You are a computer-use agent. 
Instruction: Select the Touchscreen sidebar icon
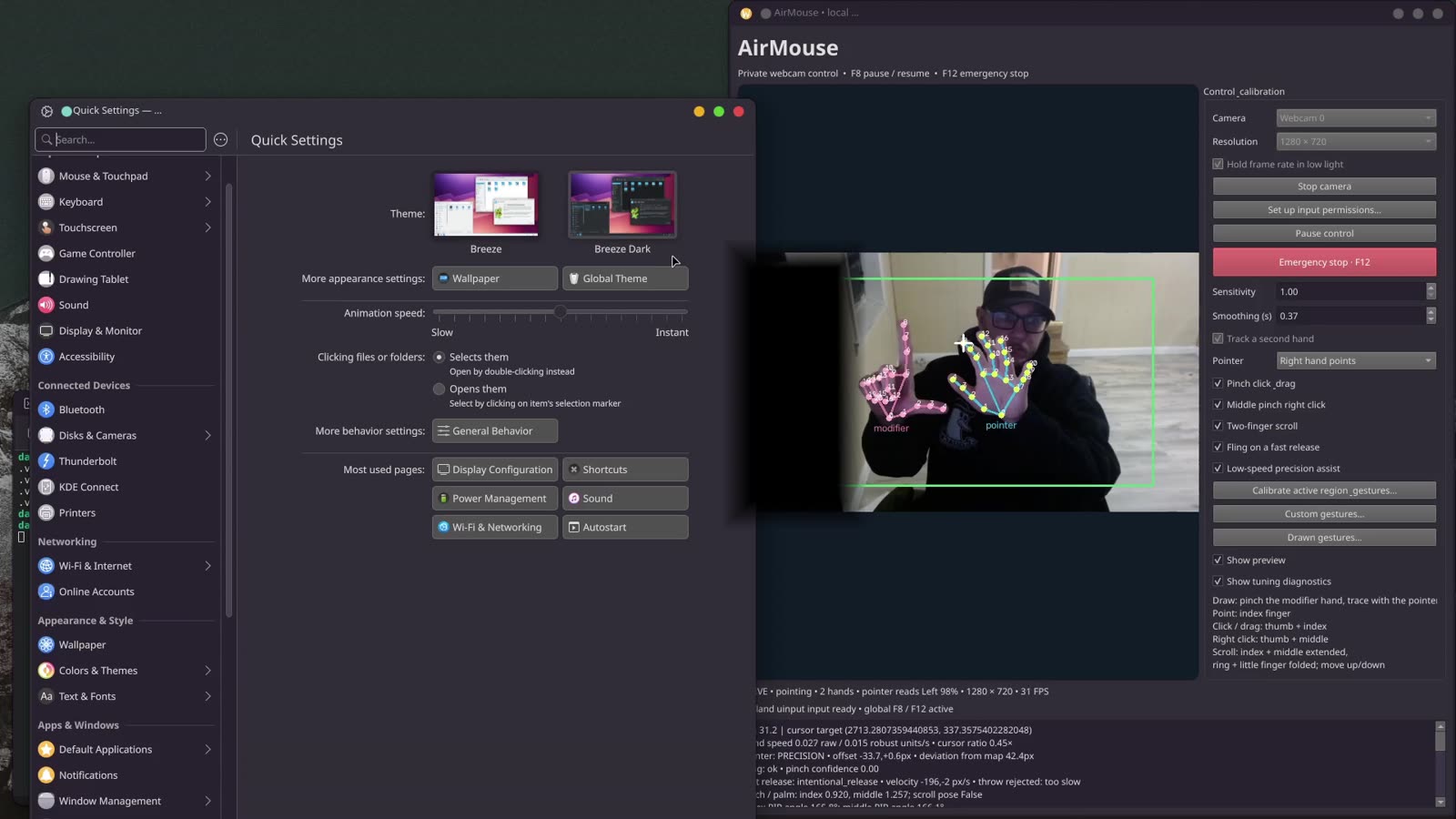(x=46, y=227)
